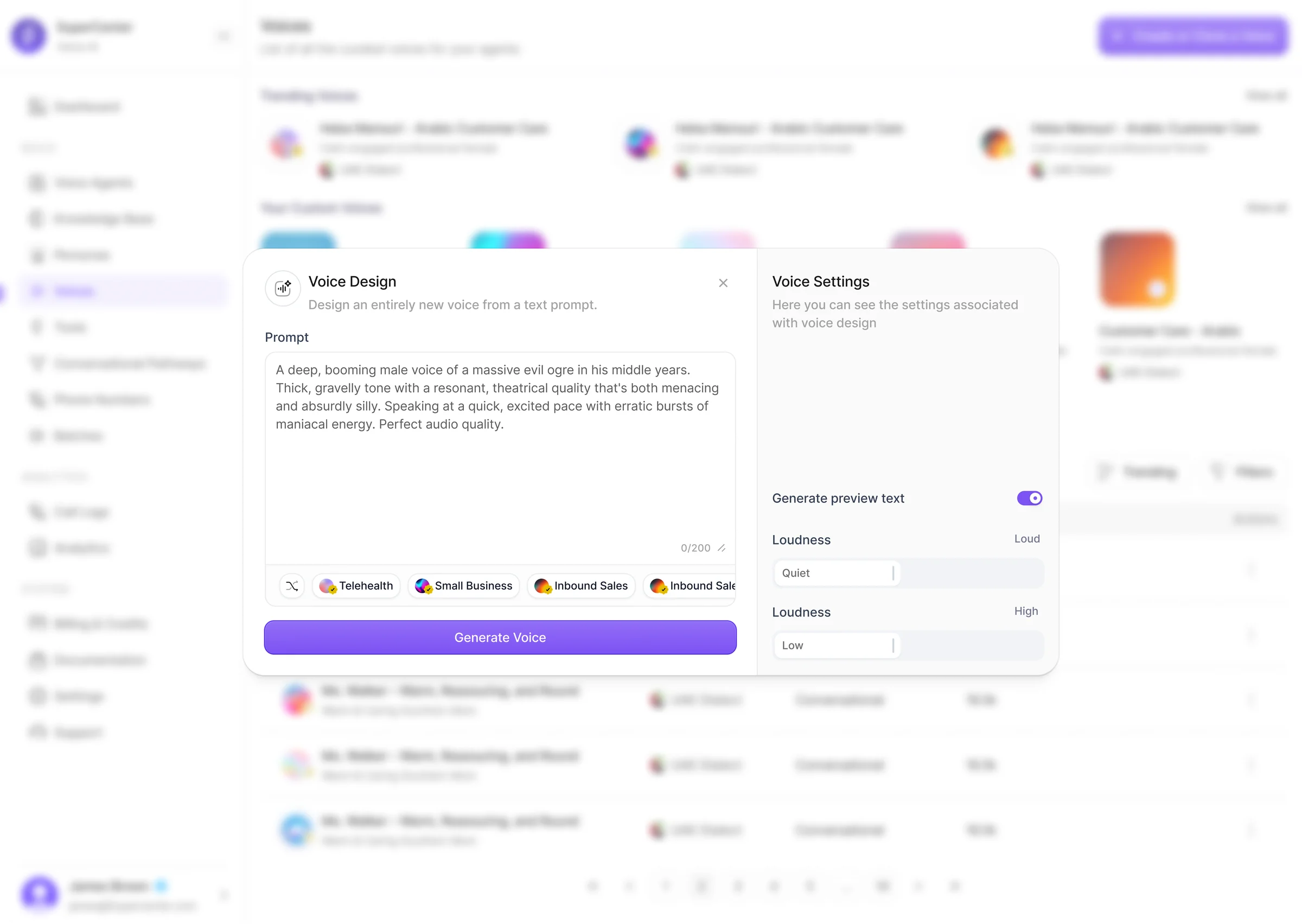Select the Telehealth prompt suggestion chip
Image resolution: width=1302 pixels, height=924 pixels.
click(356, 585)
